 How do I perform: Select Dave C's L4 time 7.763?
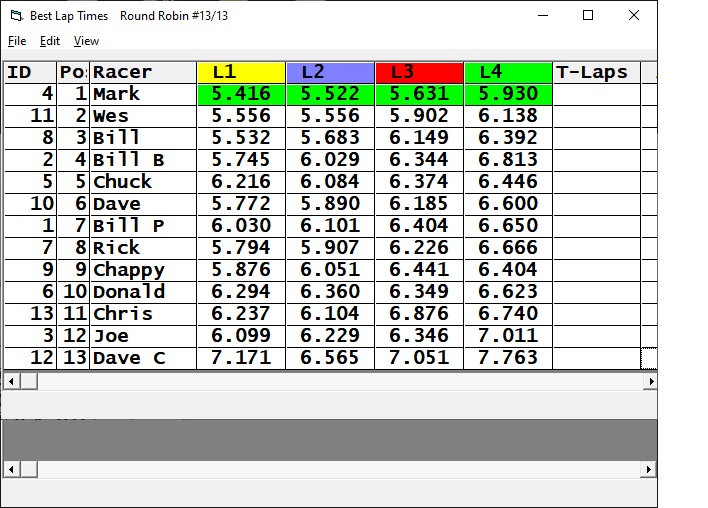(x=508, y=358)
